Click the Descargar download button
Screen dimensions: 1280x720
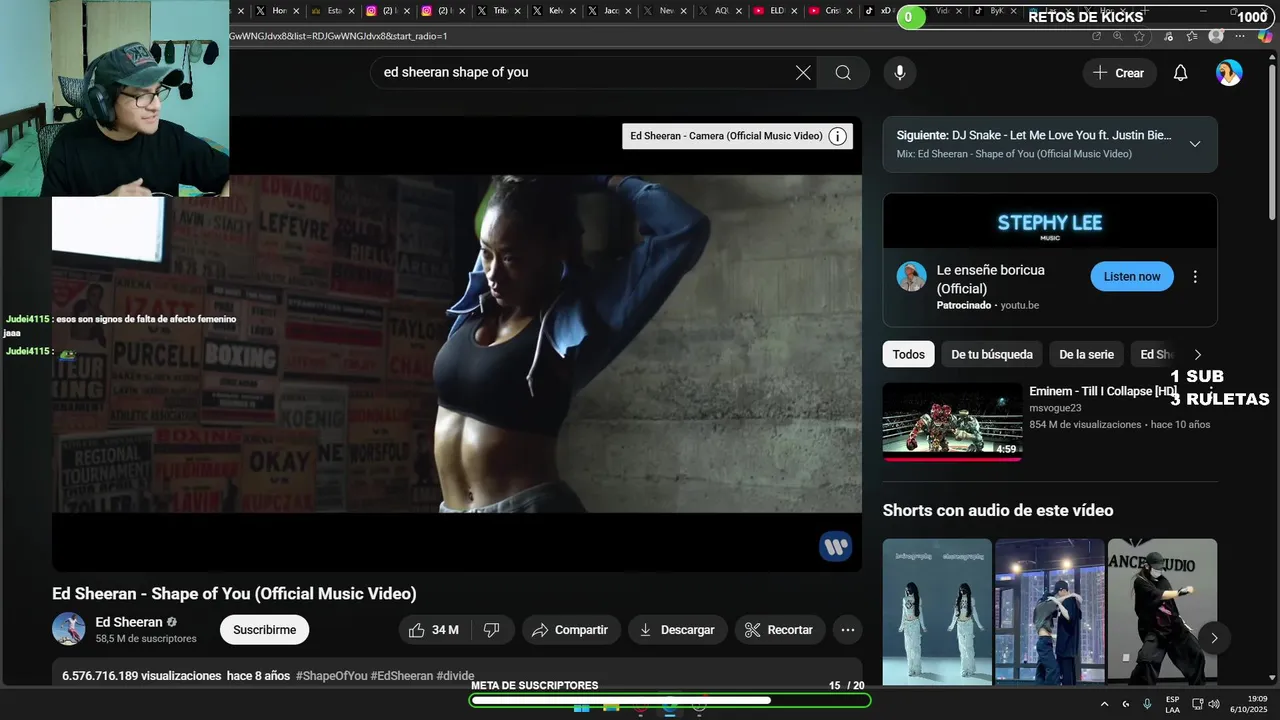click(x=677, y=630)
